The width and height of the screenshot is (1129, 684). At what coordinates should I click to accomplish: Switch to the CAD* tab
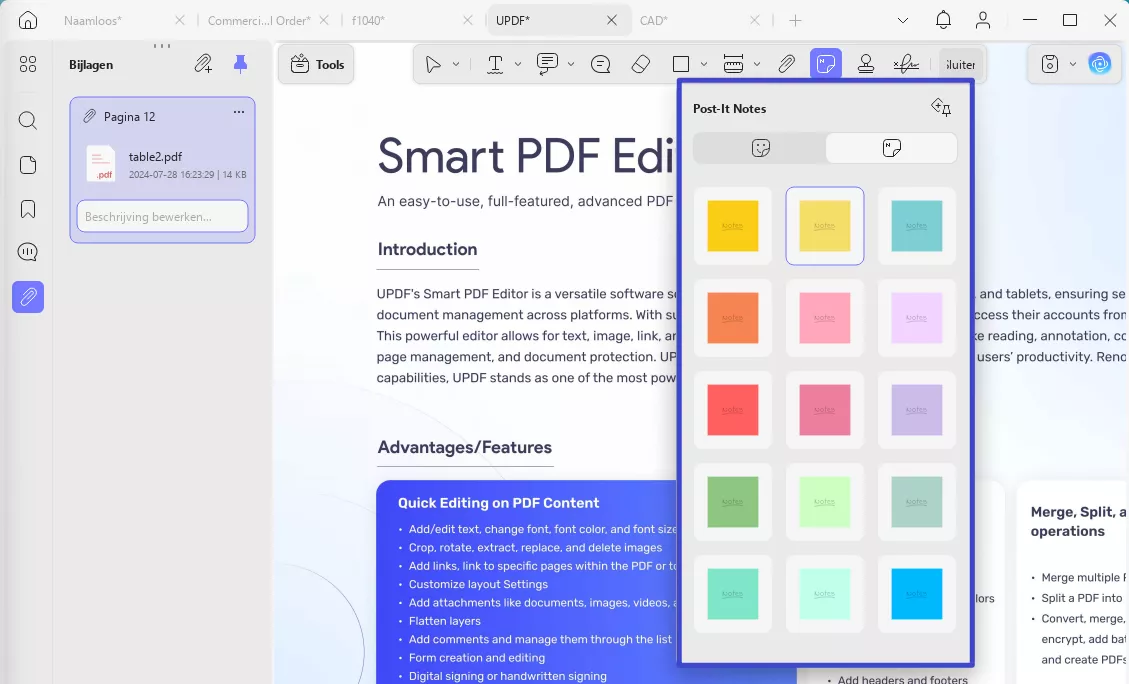tap(654, 20)
